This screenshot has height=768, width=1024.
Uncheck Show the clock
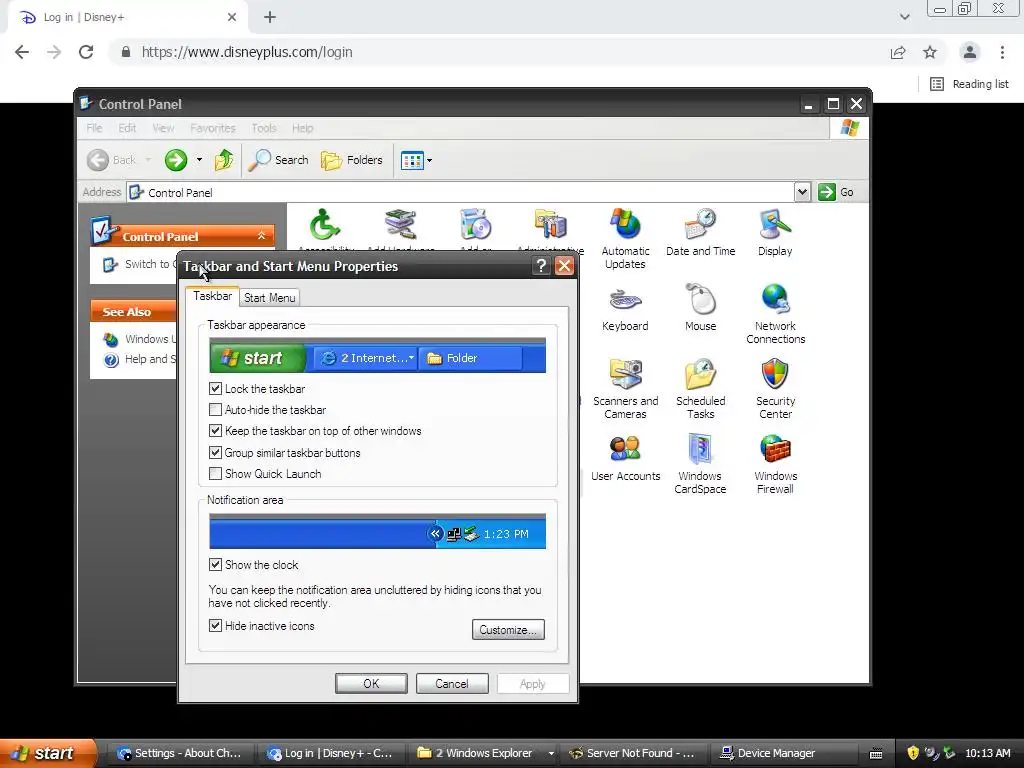point(215,565)
